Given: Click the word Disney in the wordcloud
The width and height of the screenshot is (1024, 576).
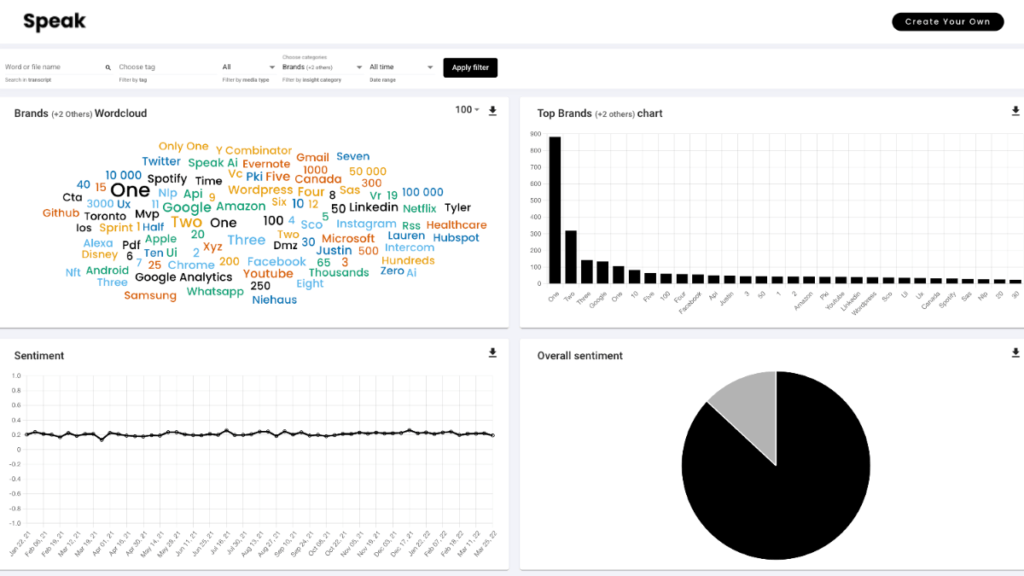Looking at the screenshot, I should pyautogui.click(x=99, y=255).
